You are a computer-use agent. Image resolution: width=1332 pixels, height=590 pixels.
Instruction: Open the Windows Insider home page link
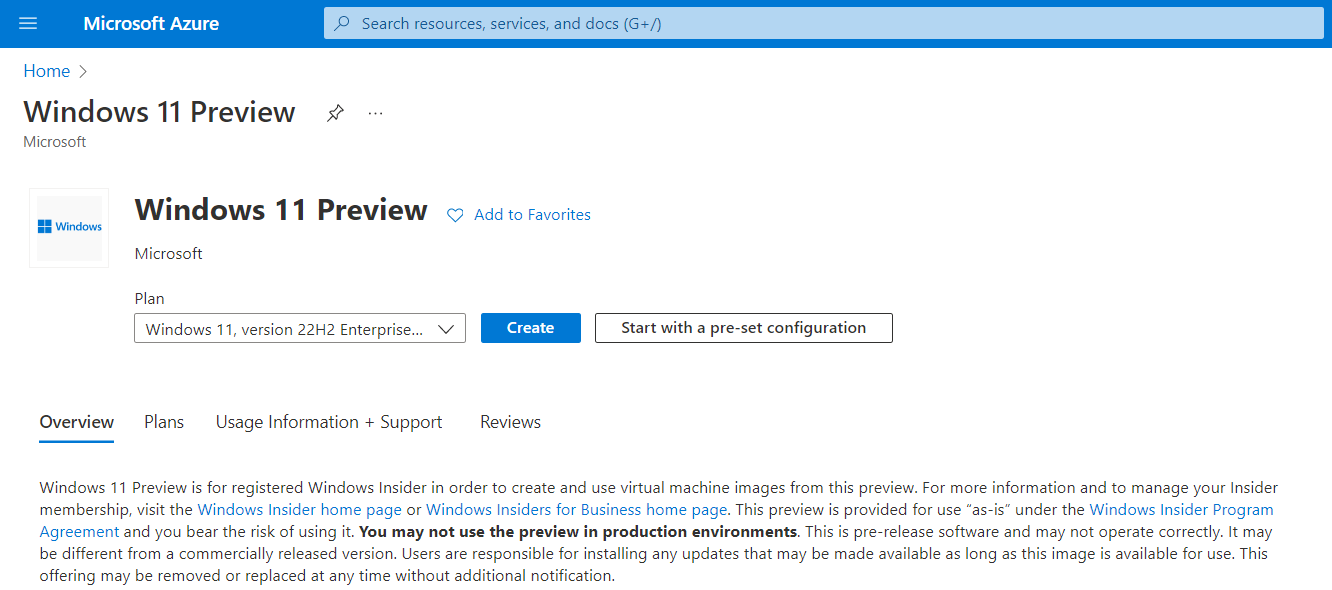point(298,509)
